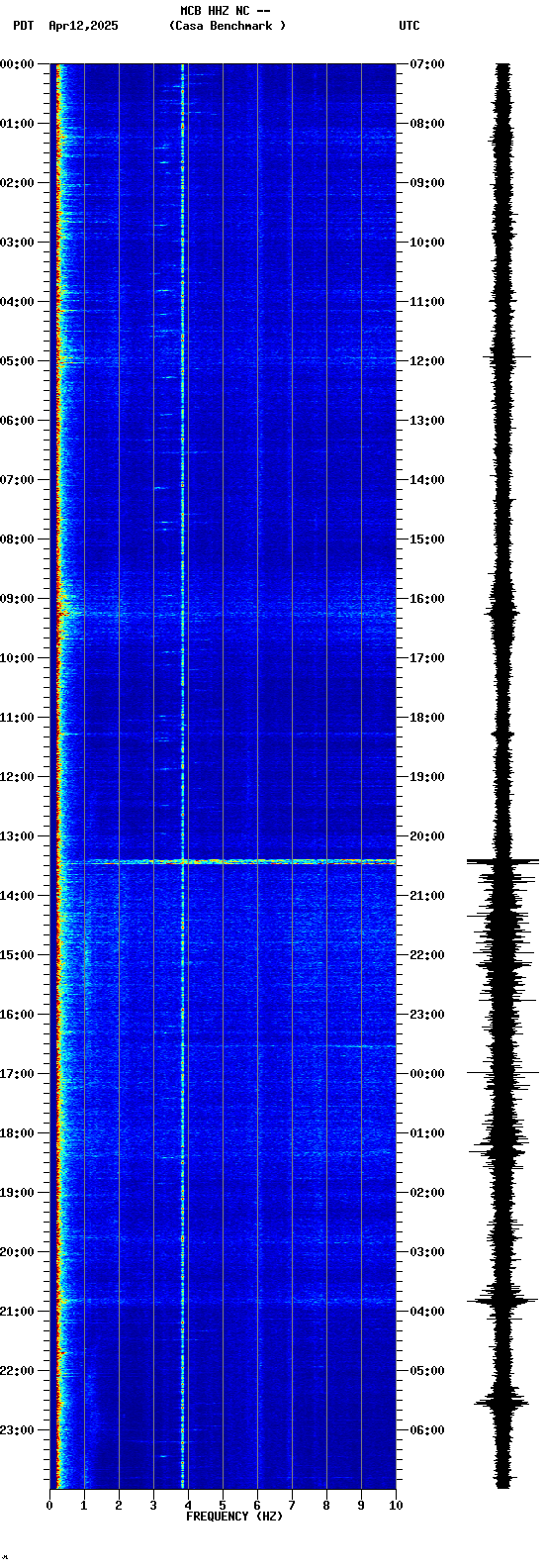The width and height of the screenshot is (546, 1568).
Task: Click the frequency axis label '0'
Action: click(49, 1506)
